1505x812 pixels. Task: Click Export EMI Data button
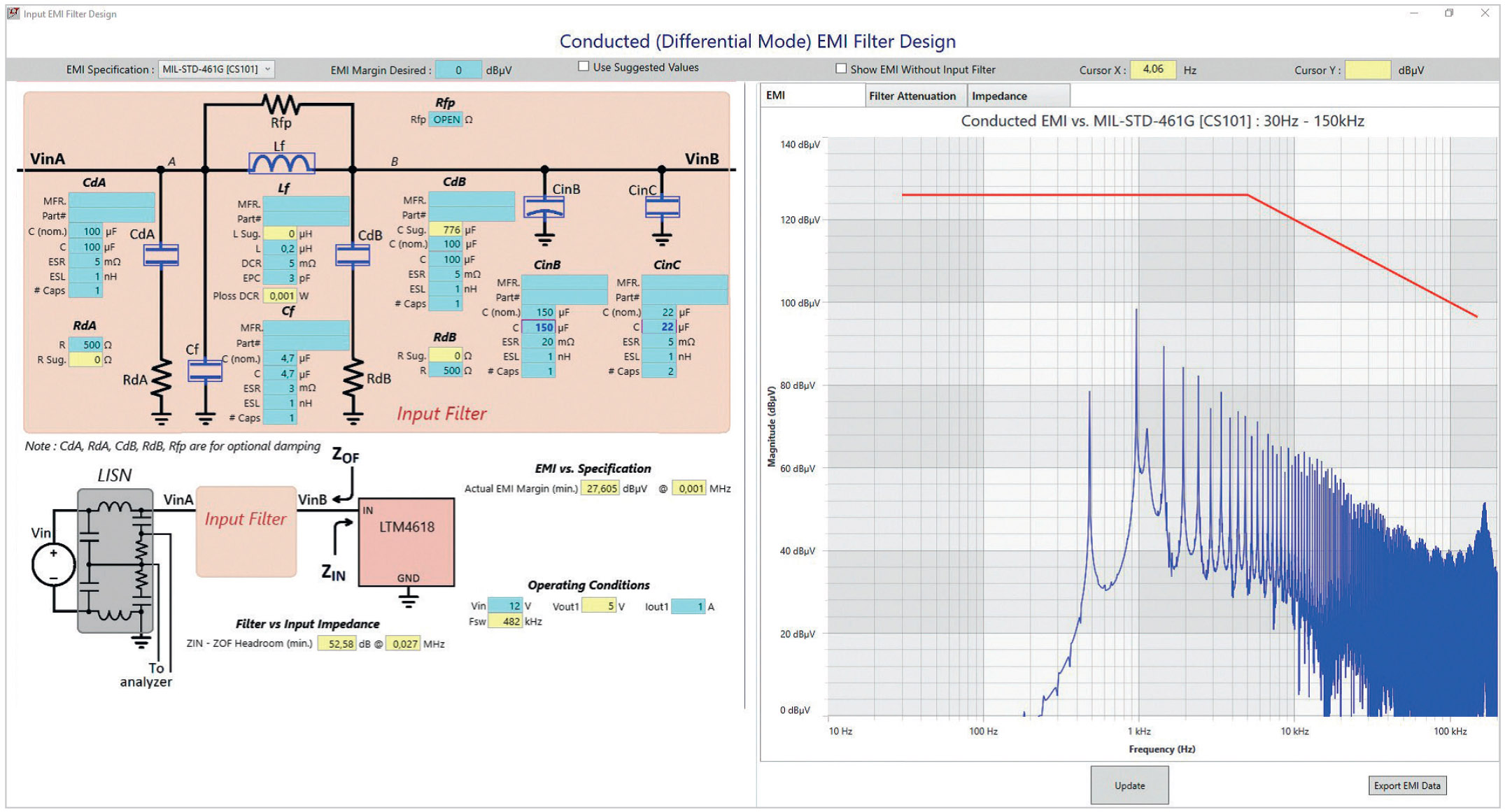point(1406,785)
